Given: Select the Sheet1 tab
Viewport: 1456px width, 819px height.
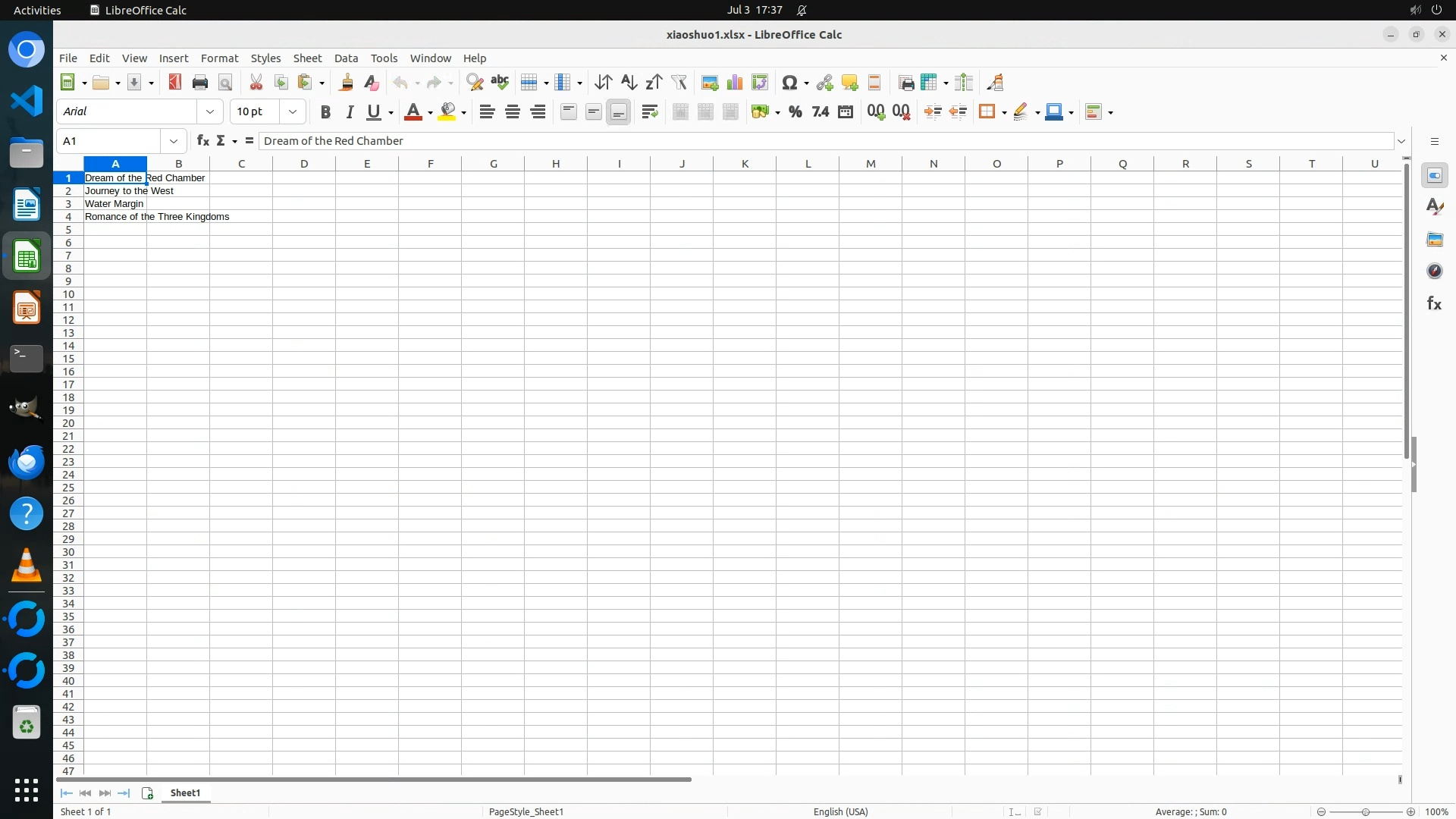Looking at the screenshot, I should click(x=185, y=793).
